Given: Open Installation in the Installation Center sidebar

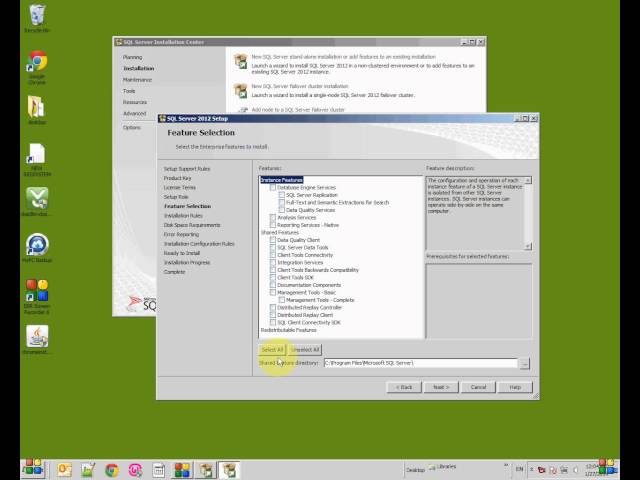Looking at the screenshot, I should 139,69.
